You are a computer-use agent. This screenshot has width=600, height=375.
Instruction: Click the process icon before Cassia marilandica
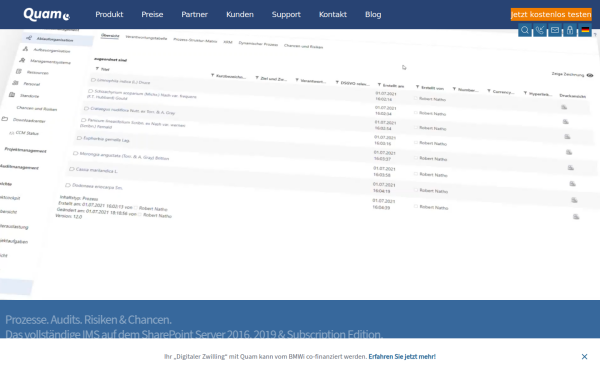pos(72,169)
